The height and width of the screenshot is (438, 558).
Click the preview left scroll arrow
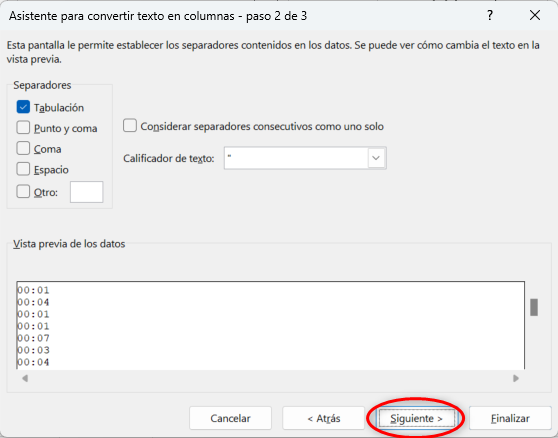[25, 378]
